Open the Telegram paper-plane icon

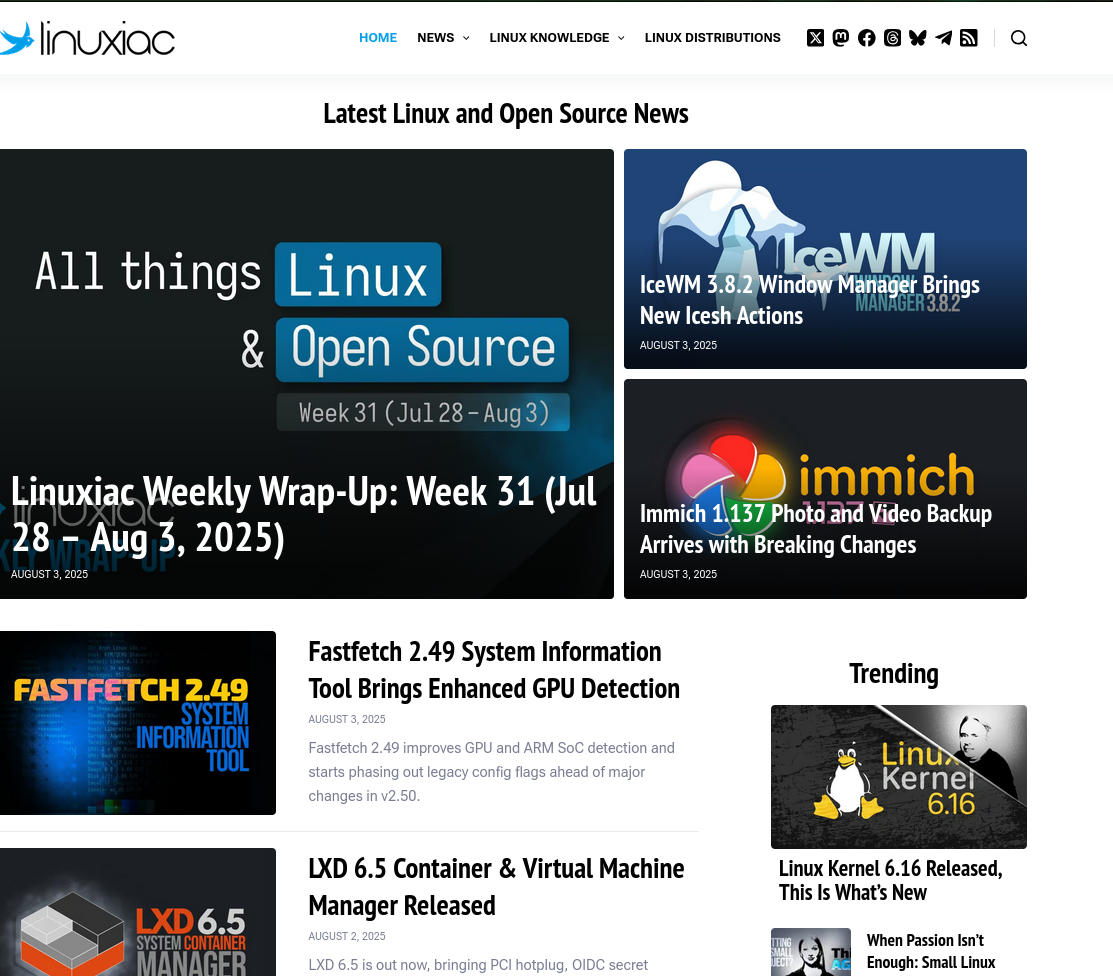tap(943, 38)
